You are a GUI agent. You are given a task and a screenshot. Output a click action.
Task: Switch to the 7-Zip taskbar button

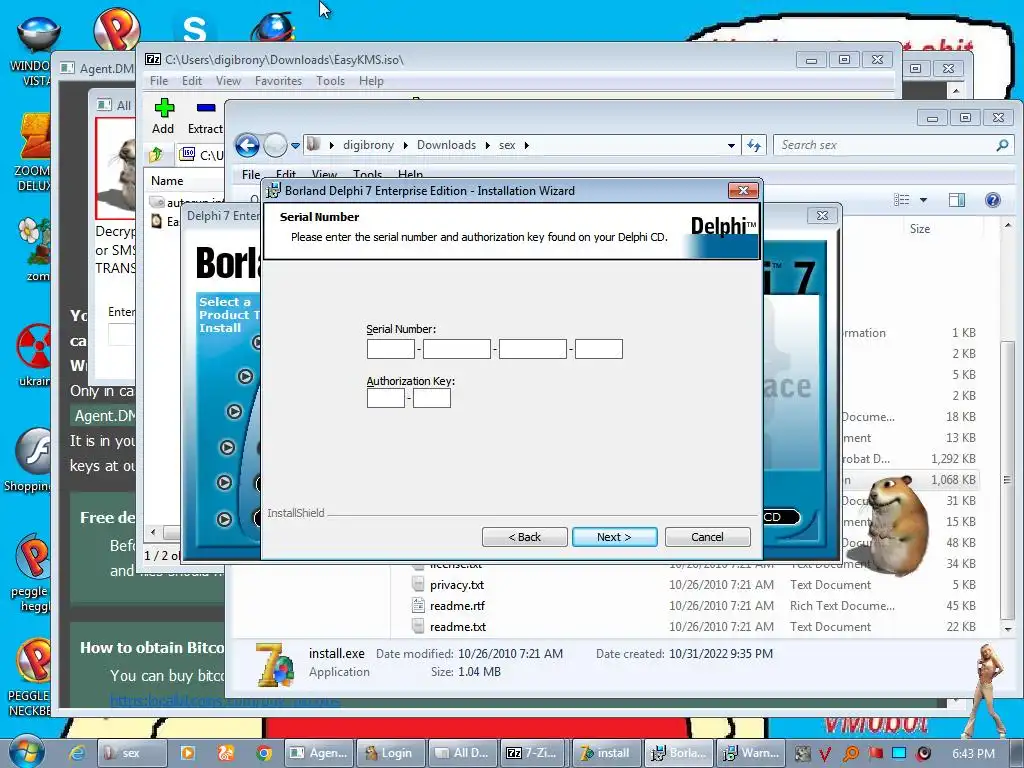[x=534, y=753]
